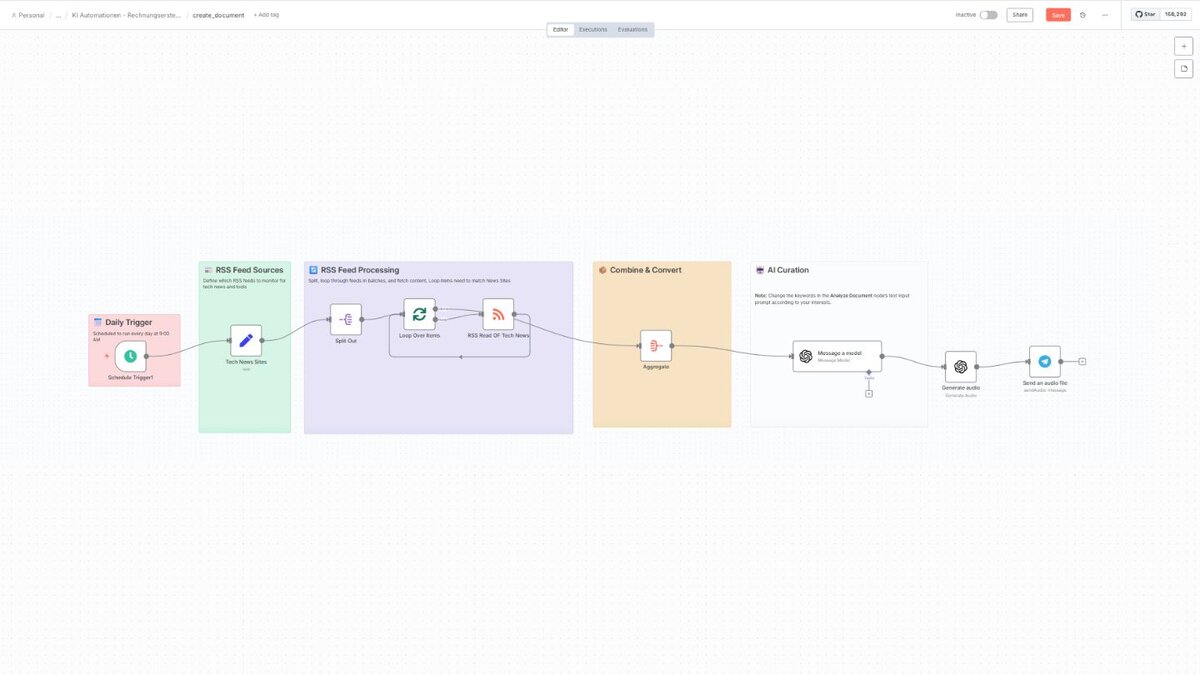Select the Tech News Sites pencil node

(x=246, y=340)
